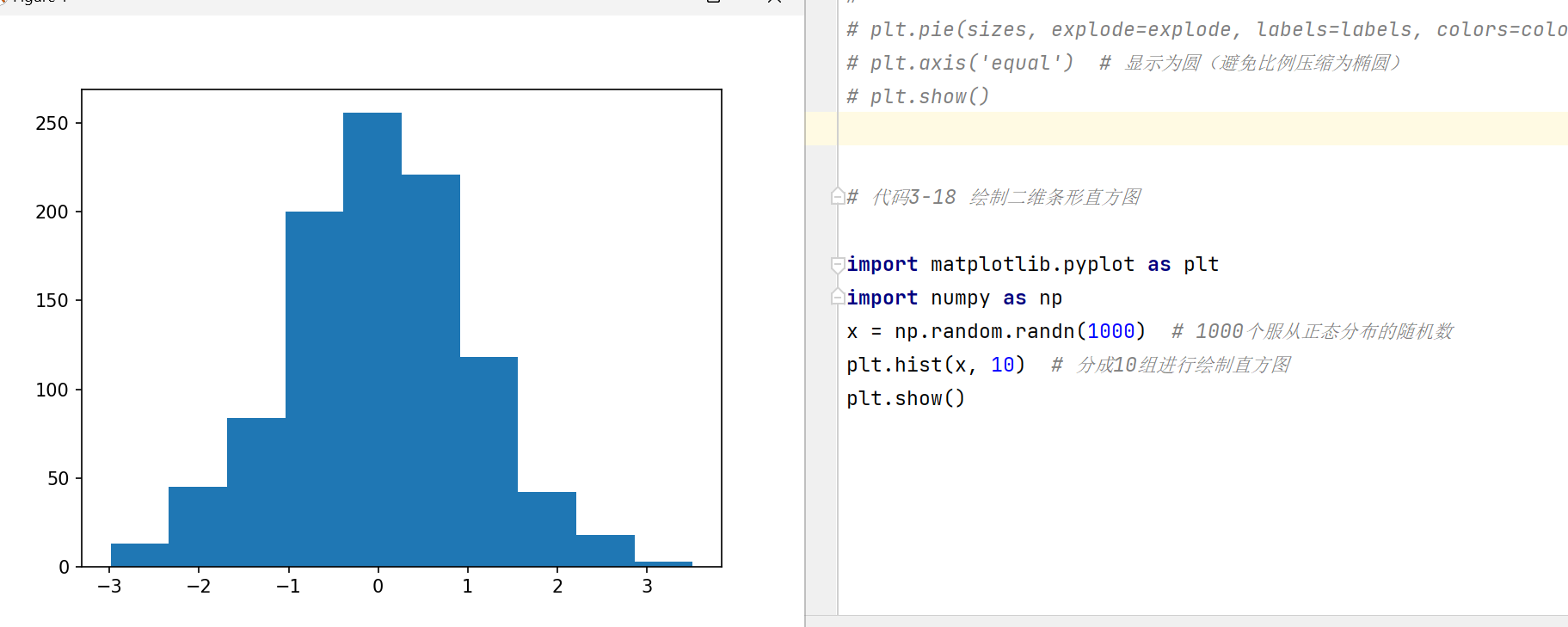Click the comment 1000个服从正态分布的随机数
Screen dimensions: 1568x627
1324,331
